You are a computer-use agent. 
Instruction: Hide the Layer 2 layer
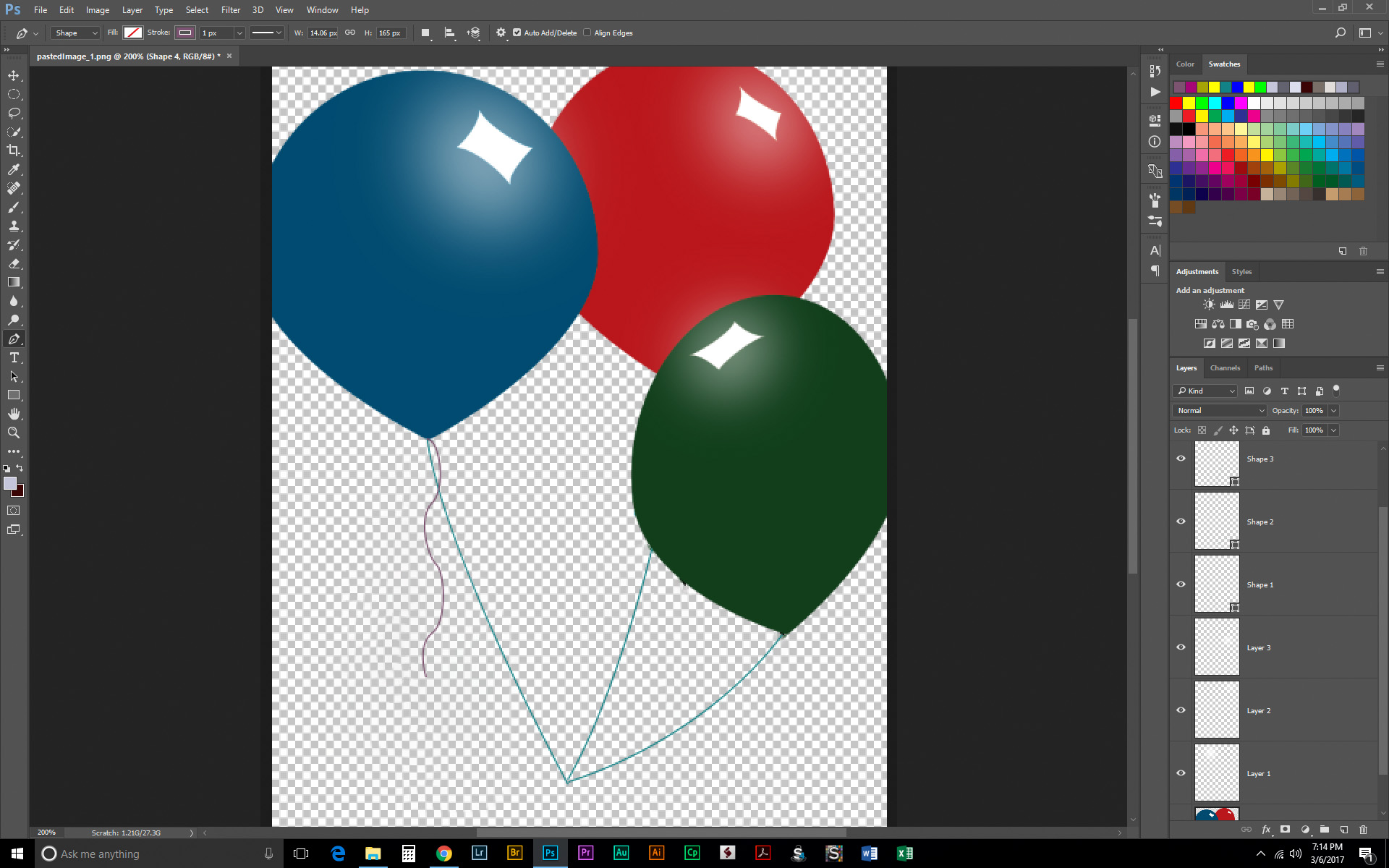pos(1181,710)
